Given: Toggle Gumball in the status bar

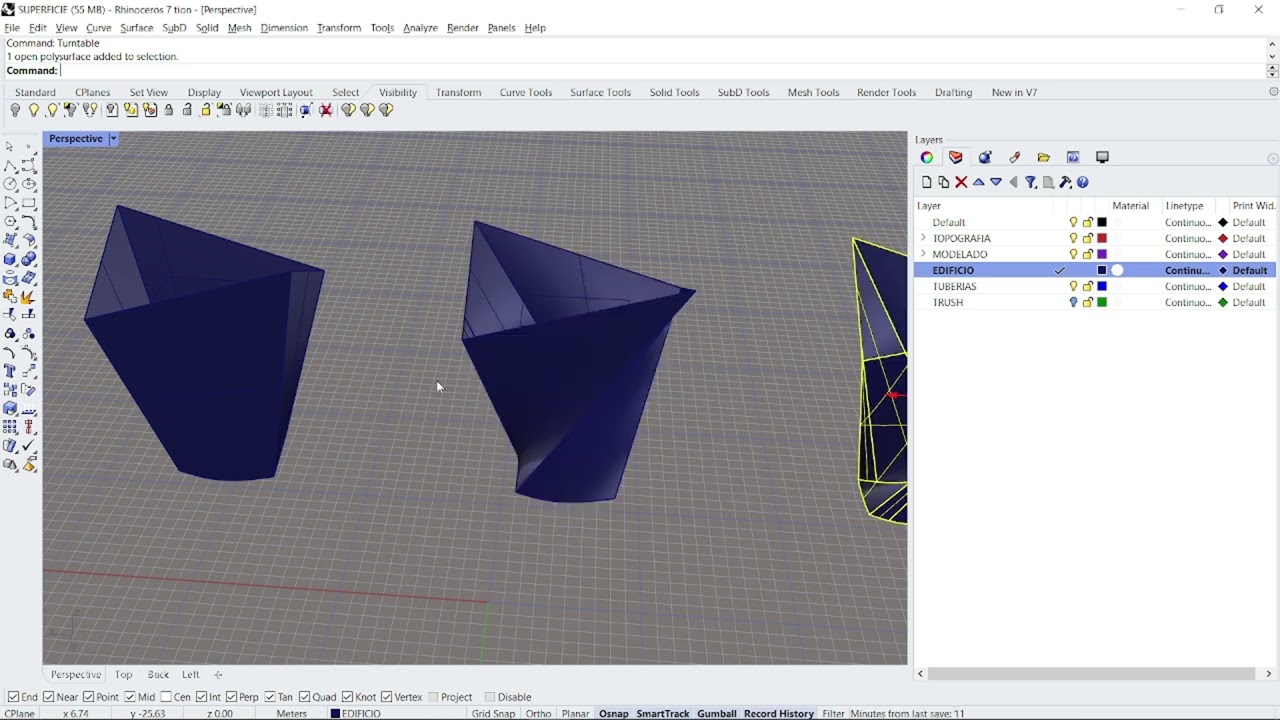Looking at the screenshot, I should point(716,713).
